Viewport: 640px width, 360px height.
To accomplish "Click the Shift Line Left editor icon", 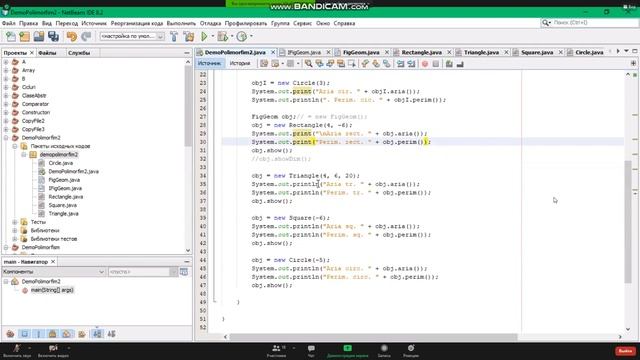I will click(x=400, y=64).
